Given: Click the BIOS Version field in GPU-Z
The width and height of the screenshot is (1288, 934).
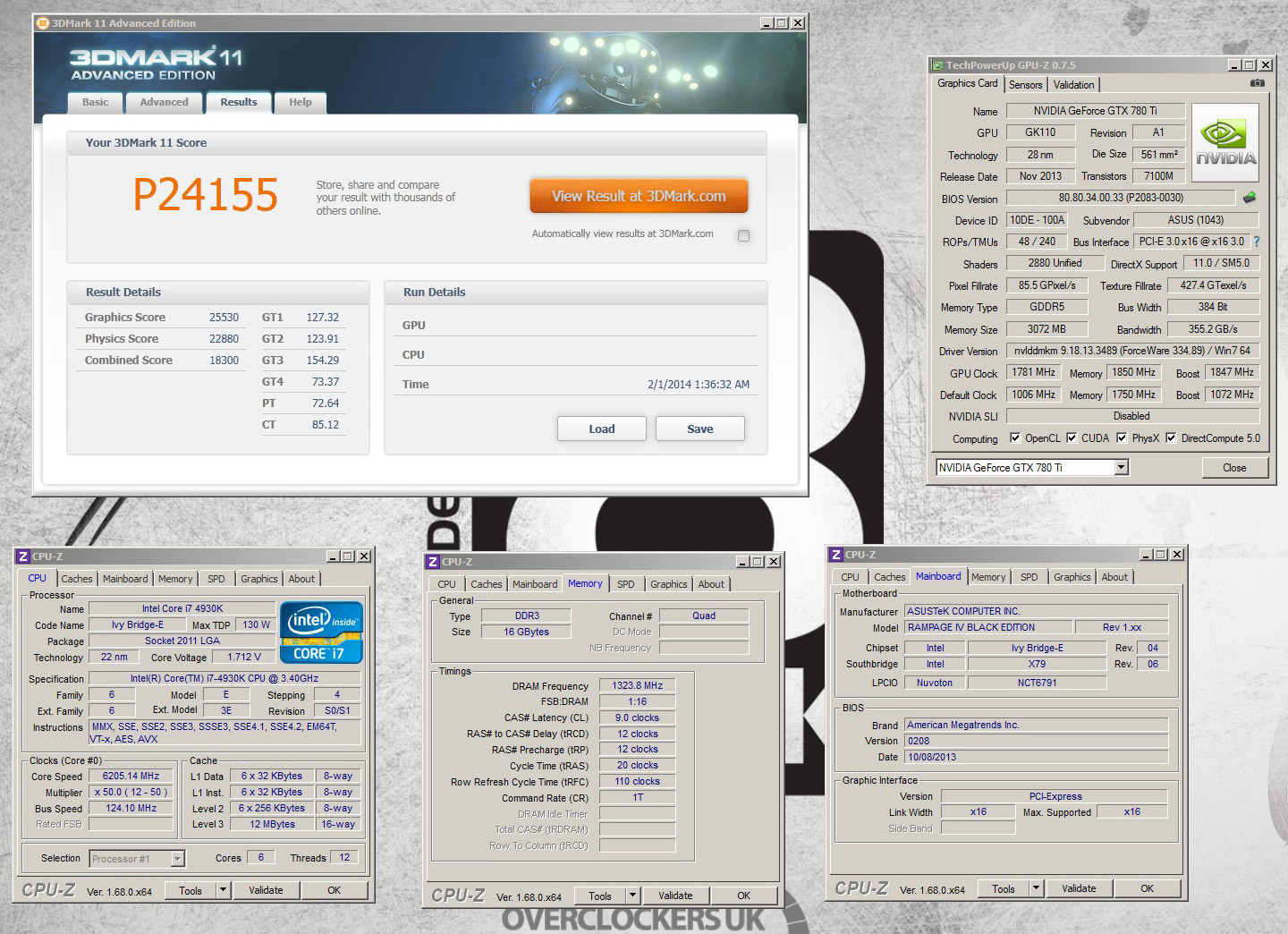Looking at the screenshot, I should coord(1121,198).
